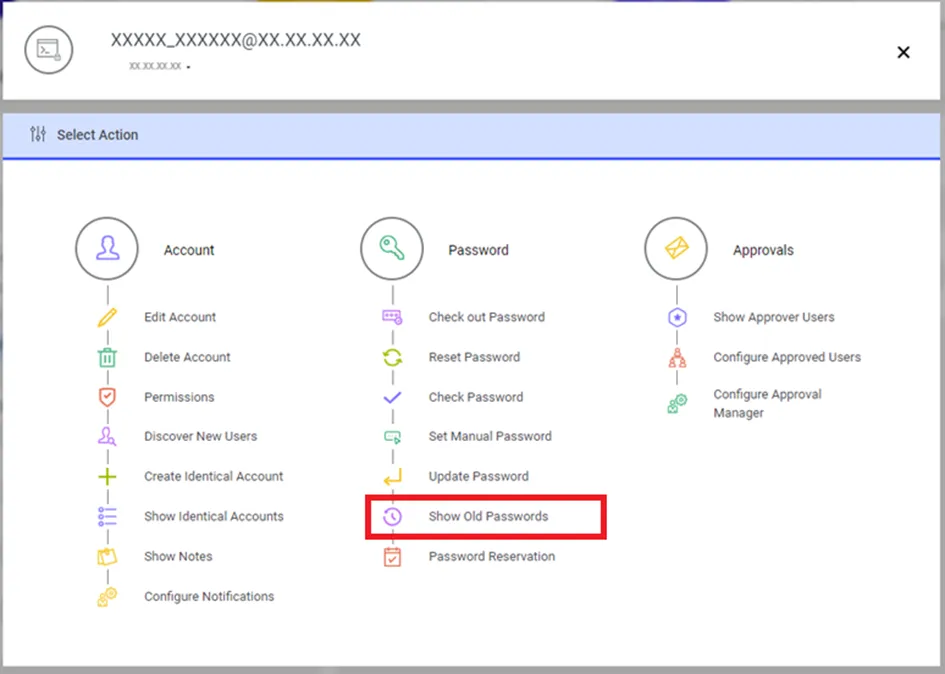Screen dimensions: 945x674
Task: Click the circular arrows Reset Password icon
Action: click(392, 357)
